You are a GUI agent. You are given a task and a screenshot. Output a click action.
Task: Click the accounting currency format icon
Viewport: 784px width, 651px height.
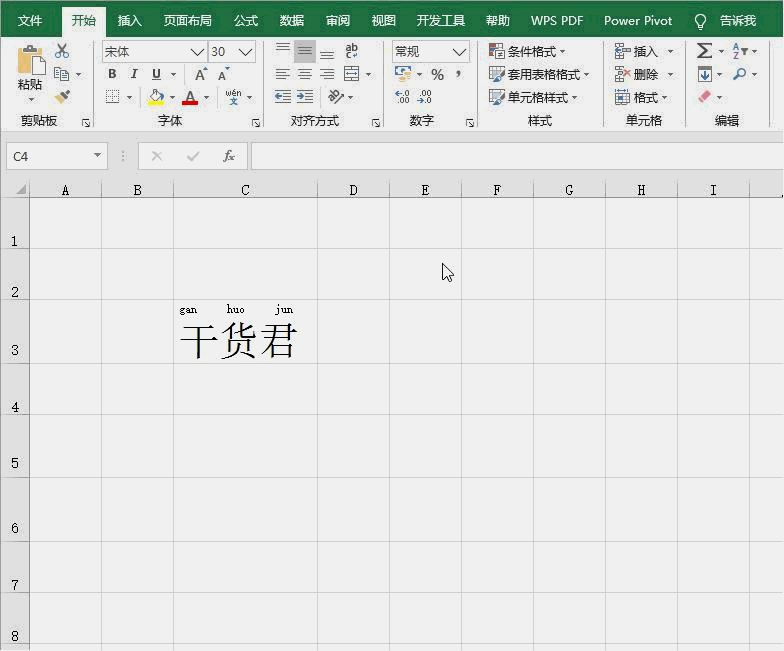coord(403,74)
